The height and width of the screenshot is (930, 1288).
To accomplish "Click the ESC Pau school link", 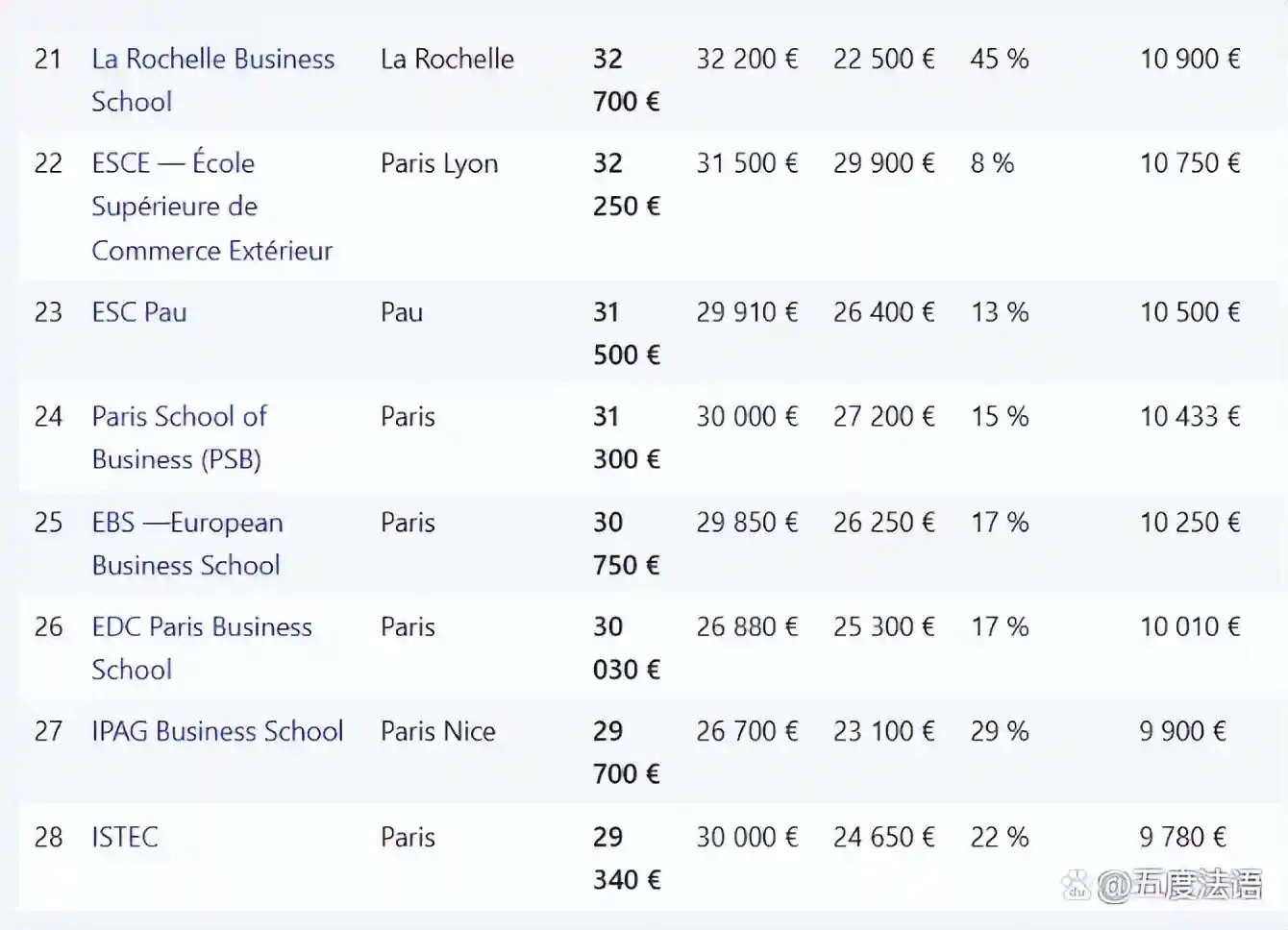I will pos(139,312).
